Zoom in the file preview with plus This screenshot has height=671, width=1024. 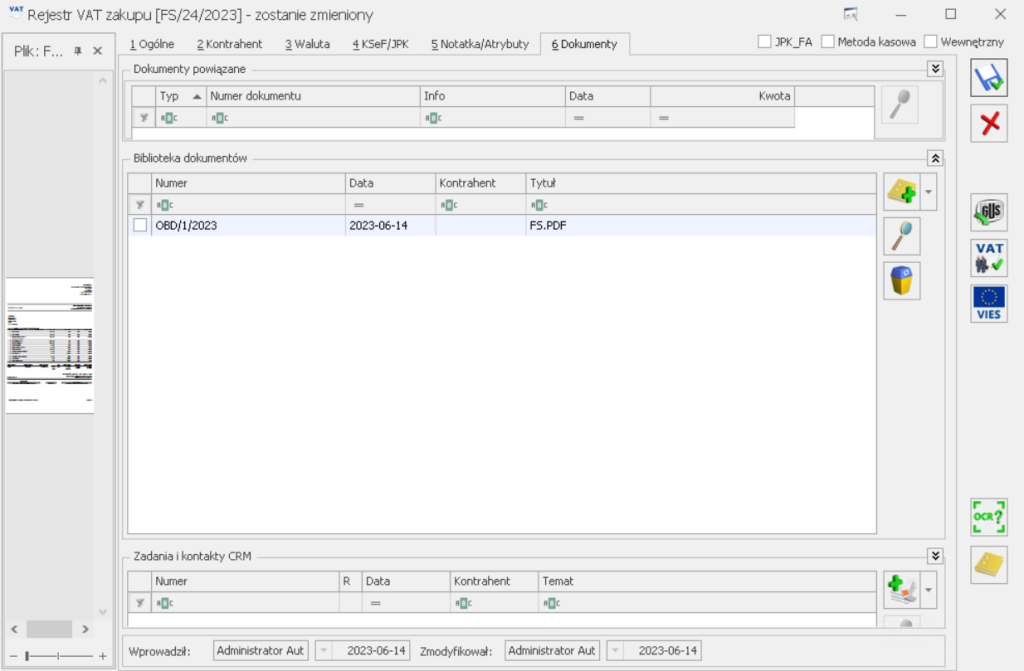click(x=103, y=656)
